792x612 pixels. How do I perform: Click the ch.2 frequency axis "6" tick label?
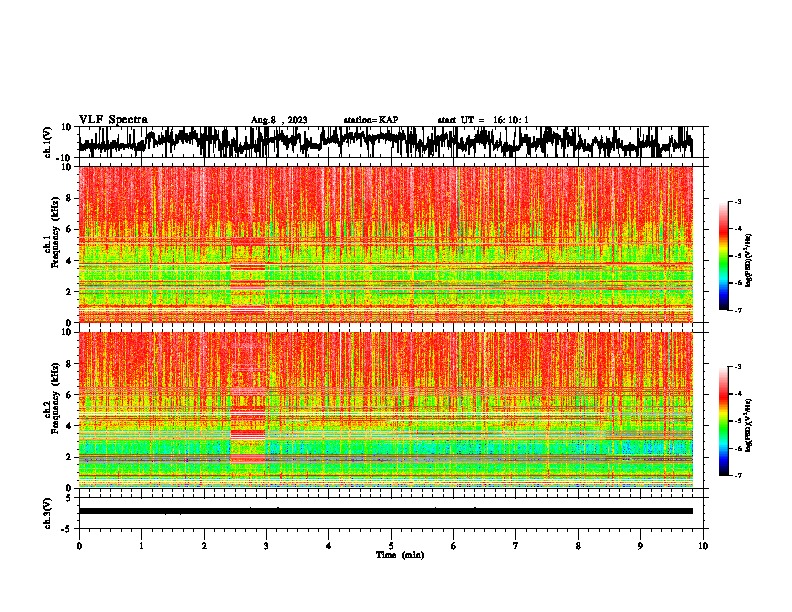tap(70, 395)
